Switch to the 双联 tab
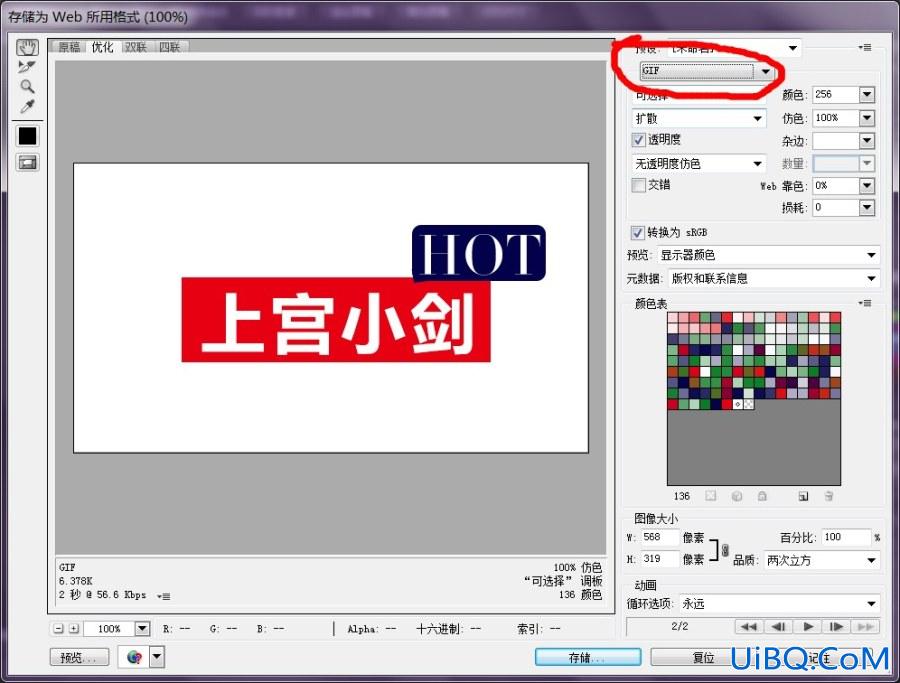The width and height of the screenshot is (900, 683). 135,47
